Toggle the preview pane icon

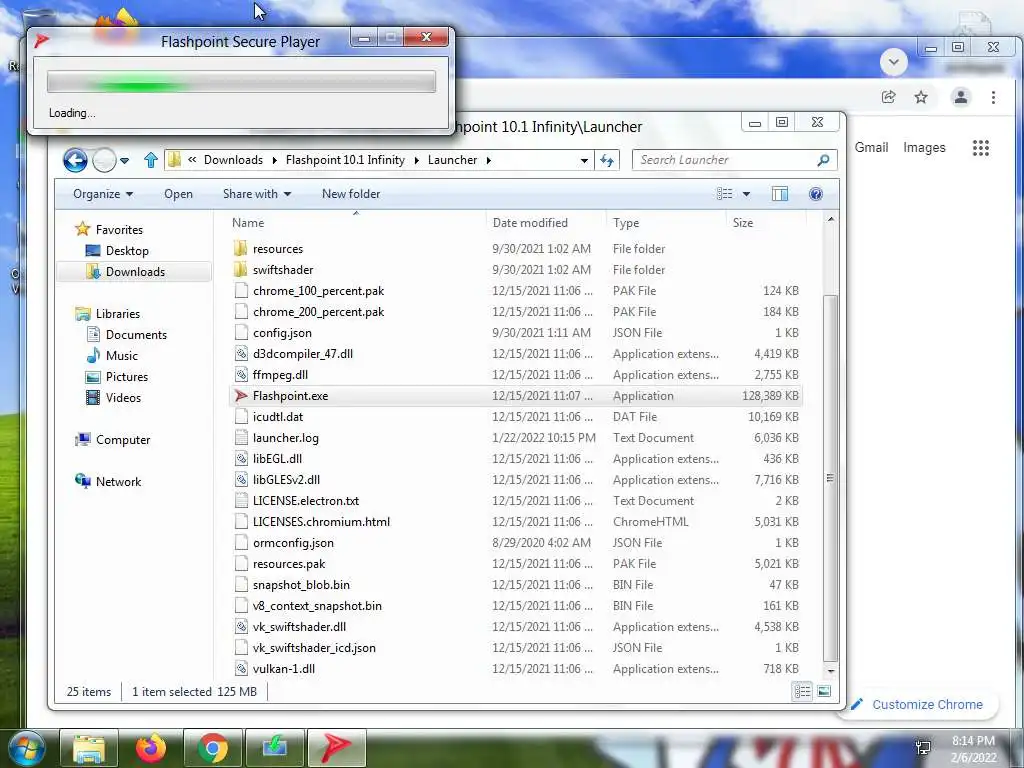(x=780, y=194)
